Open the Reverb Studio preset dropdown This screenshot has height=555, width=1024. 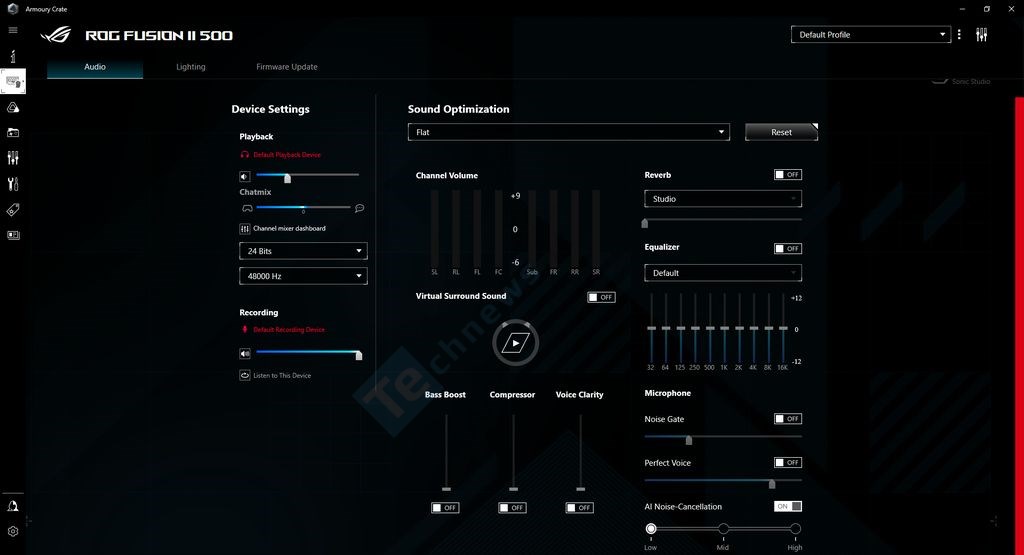click(x=723, y=198)
